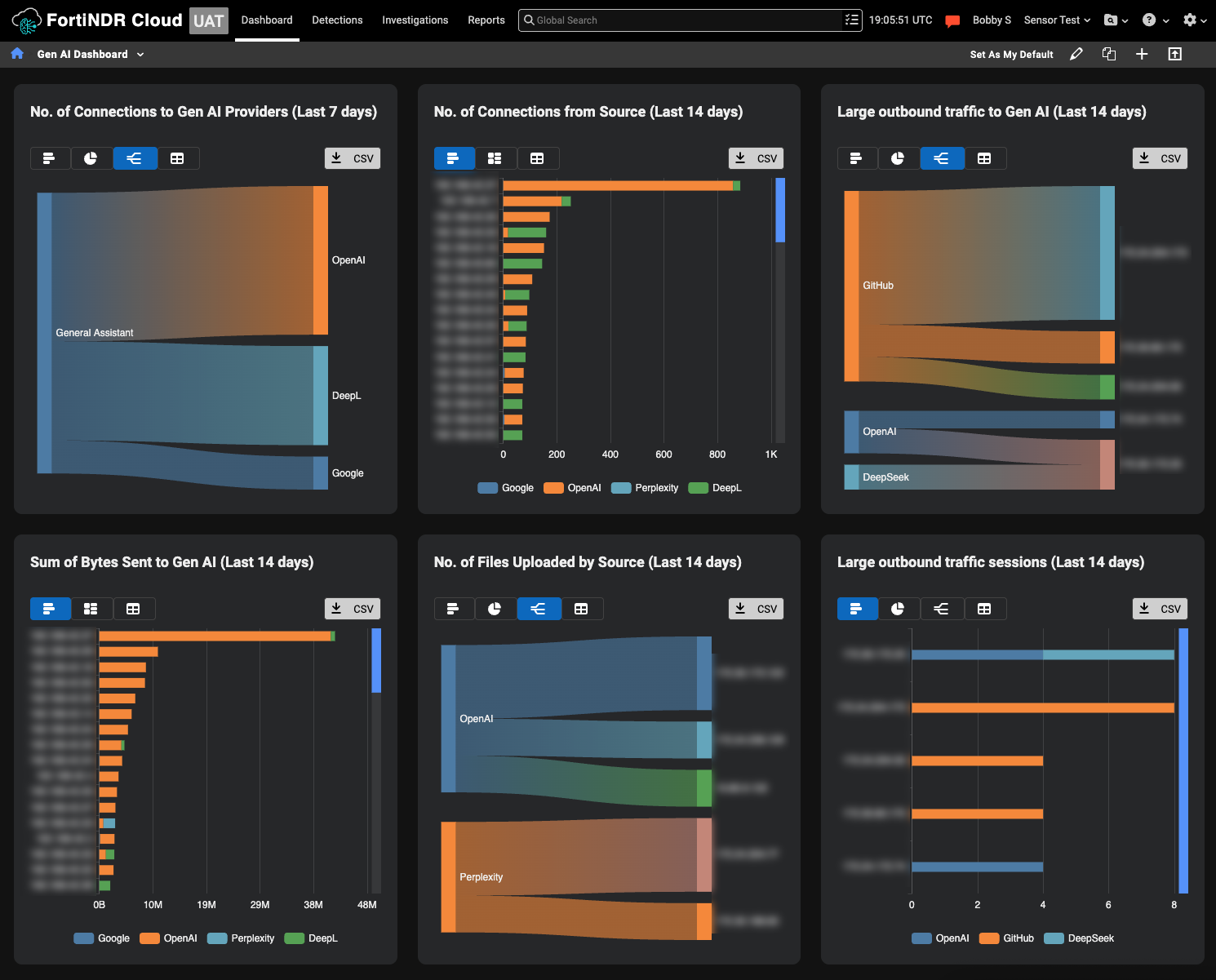Open the Detections tab
Viewport: 1216px width, 980px height.
click(x=337, y=20)
